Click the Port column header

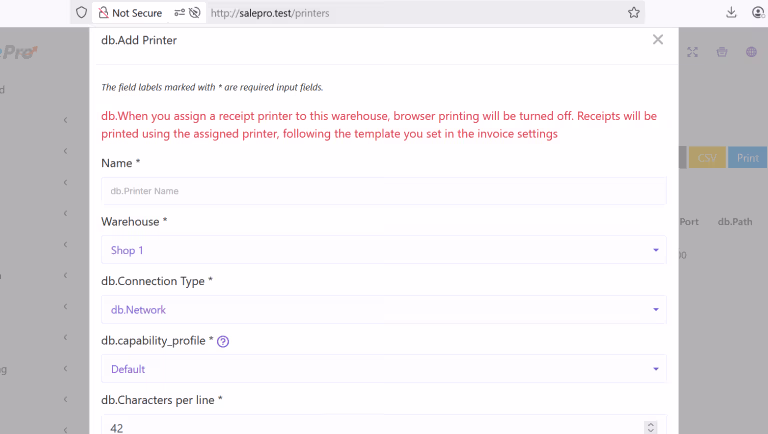(689, 222)
